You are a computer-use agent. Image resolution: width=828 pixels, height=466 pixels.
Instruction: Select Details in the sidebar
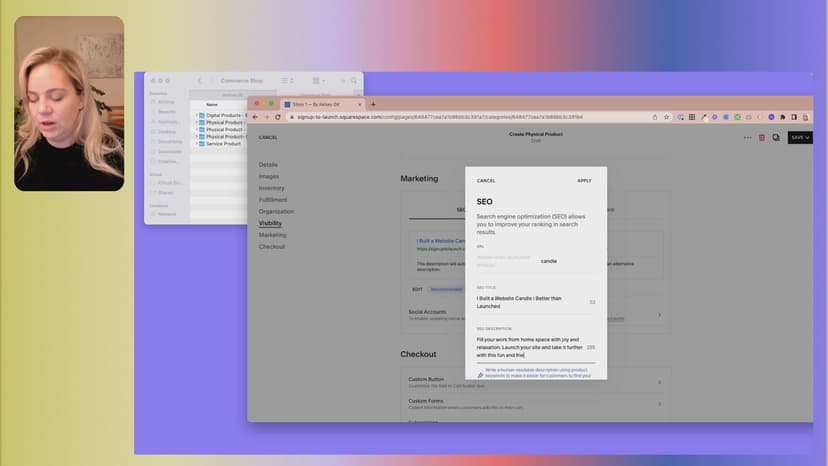click(268, 164)
